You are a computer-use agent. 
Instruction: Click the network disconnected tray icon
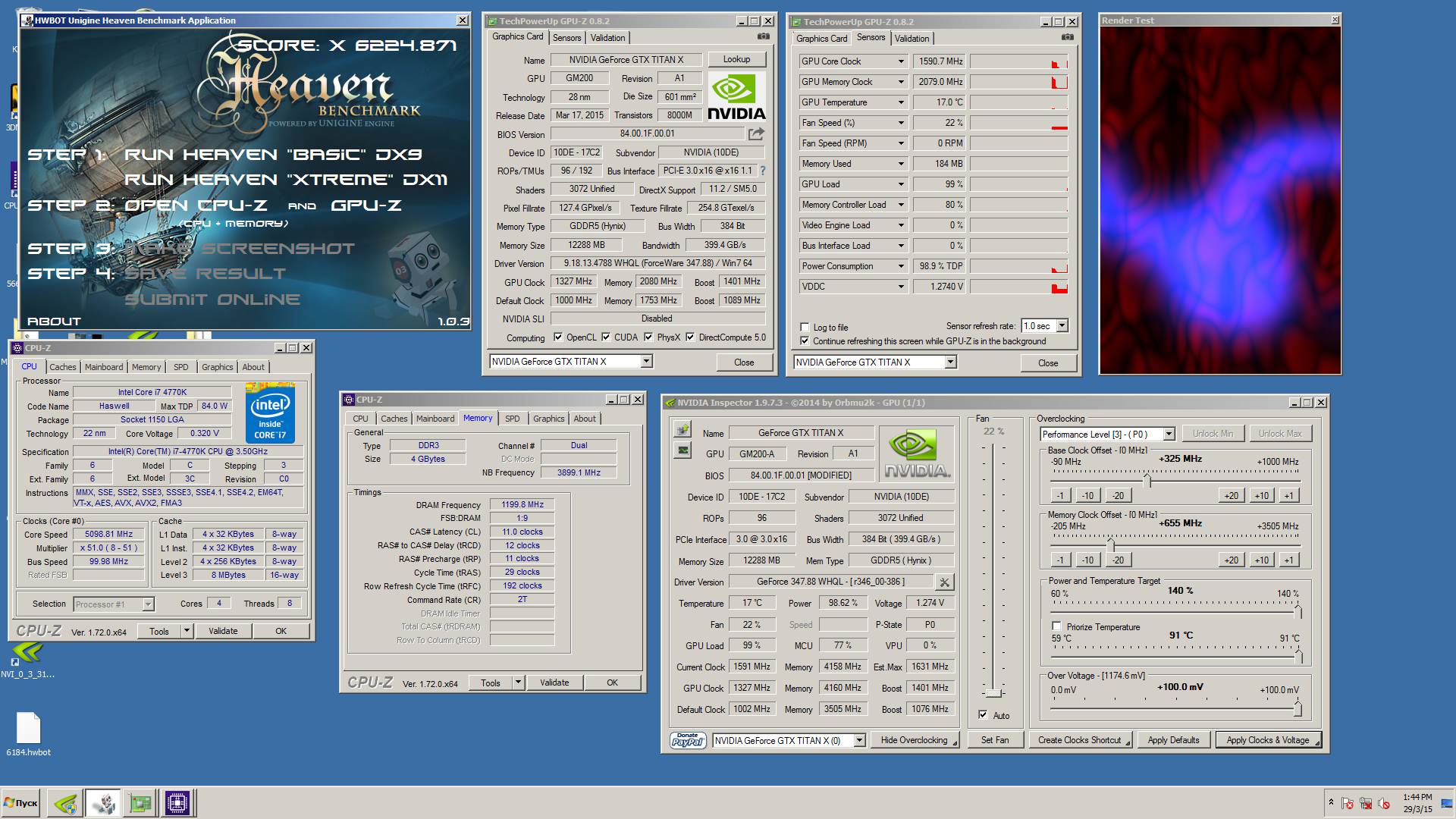[1366, 803]
